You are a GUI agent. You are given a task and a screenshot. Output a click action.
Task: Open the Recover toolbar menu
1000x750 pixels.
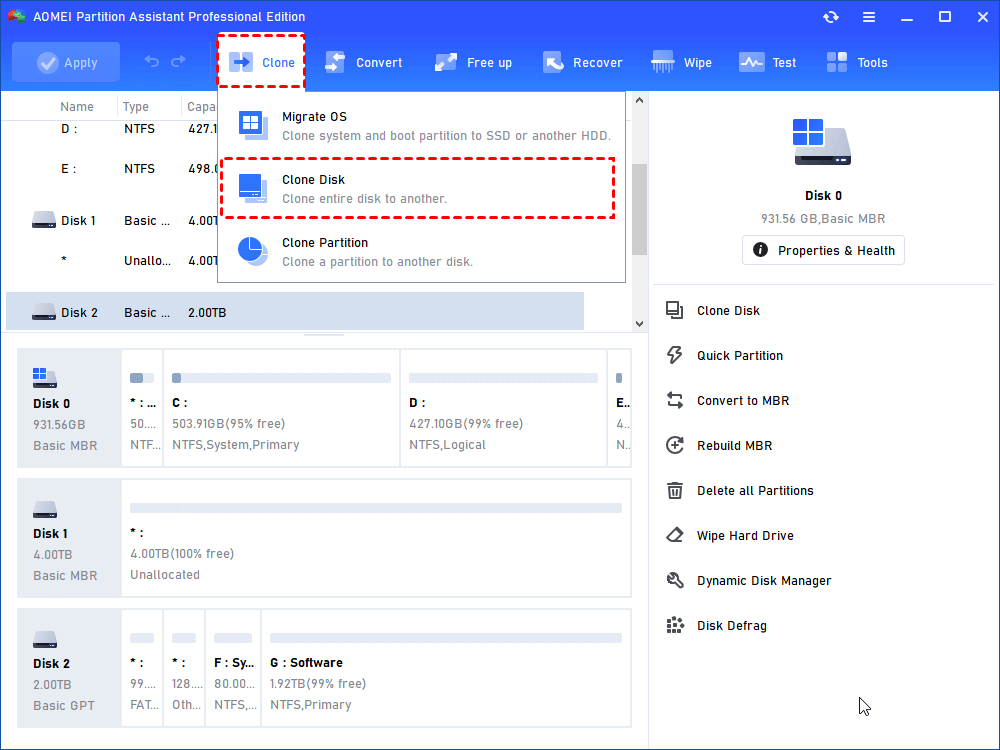(583, 62)
